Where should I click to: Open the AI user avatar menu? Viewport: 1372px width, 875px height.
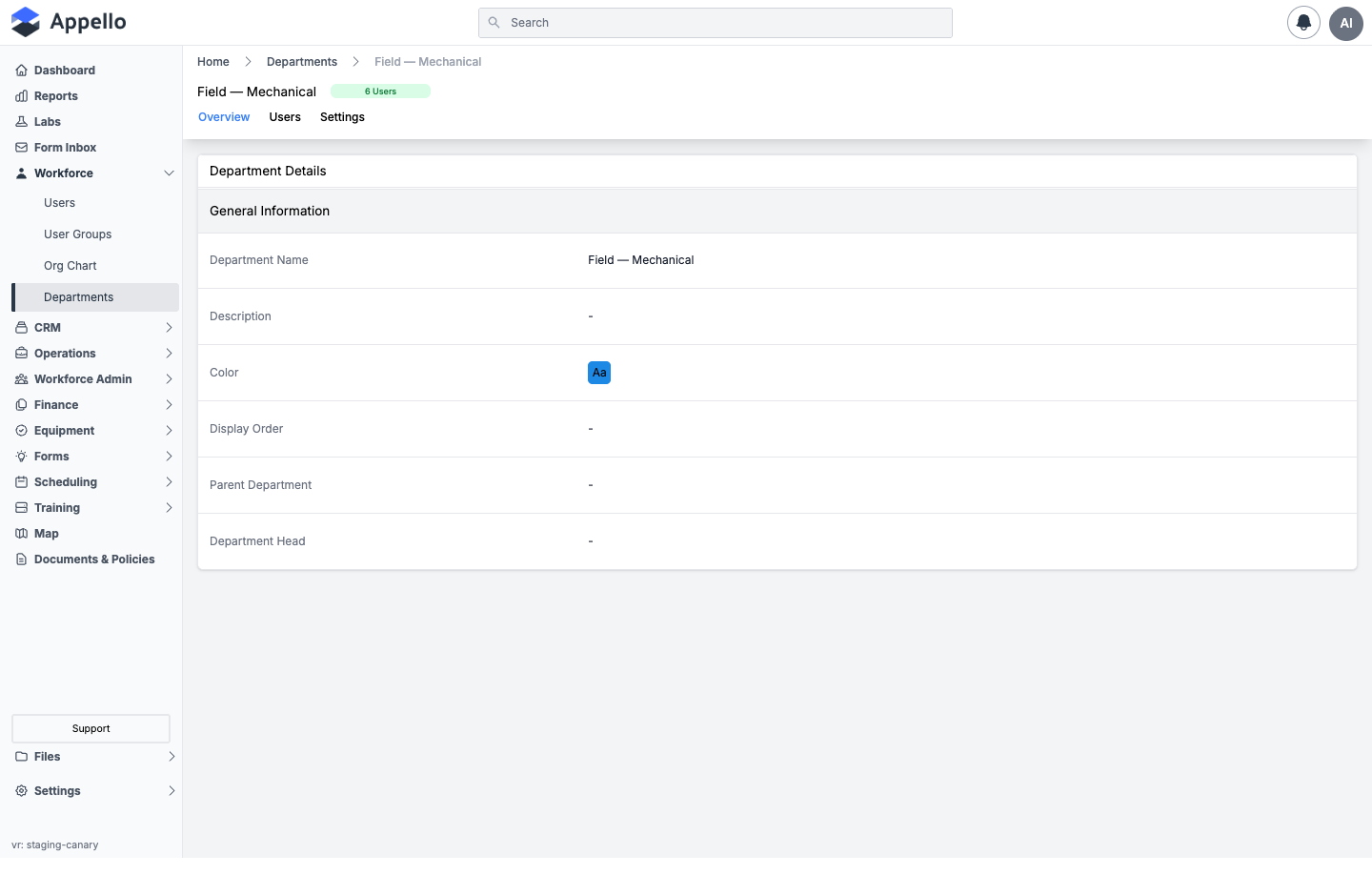1345,23
